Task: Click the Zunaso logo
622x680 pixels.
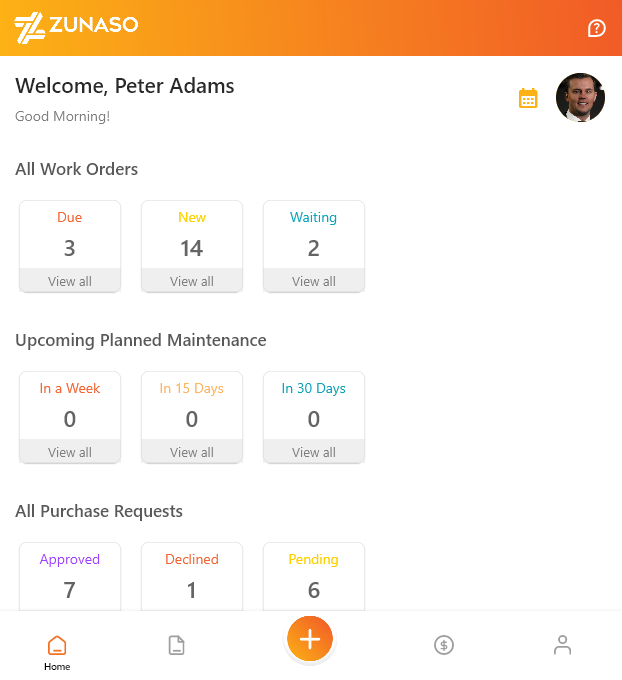Action: point(76,27)
